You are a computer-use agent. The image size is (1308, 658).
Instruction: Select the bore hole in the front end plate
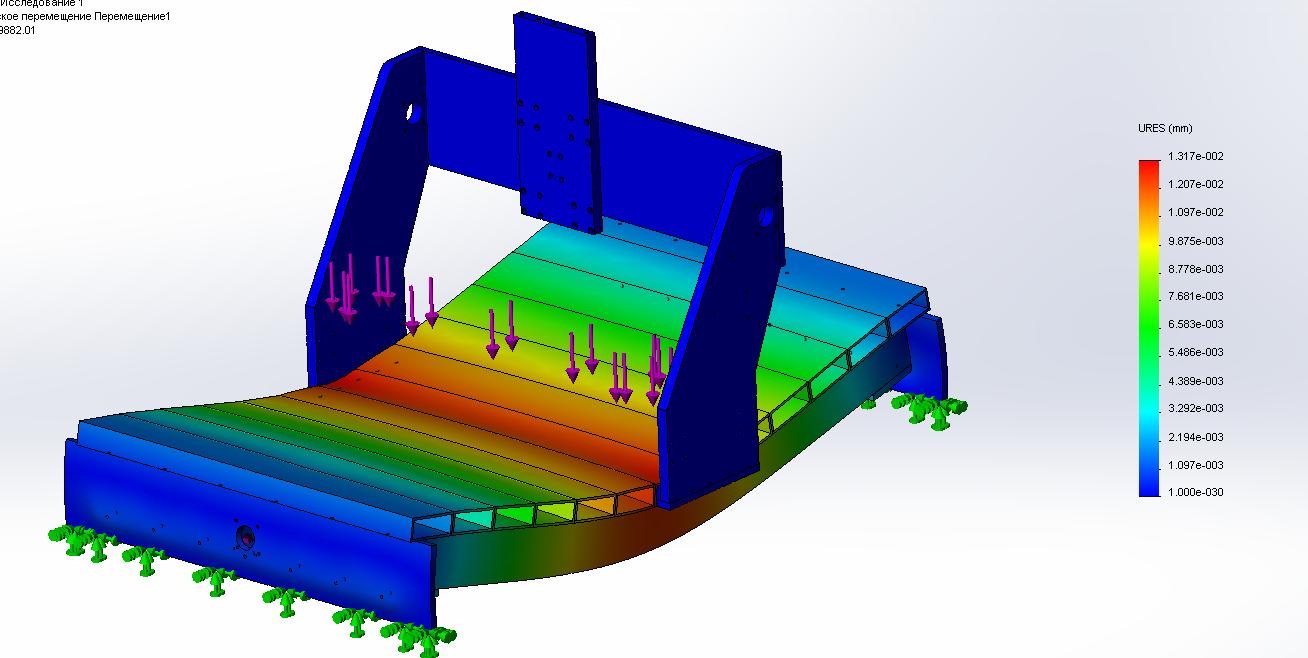point(246,538)
